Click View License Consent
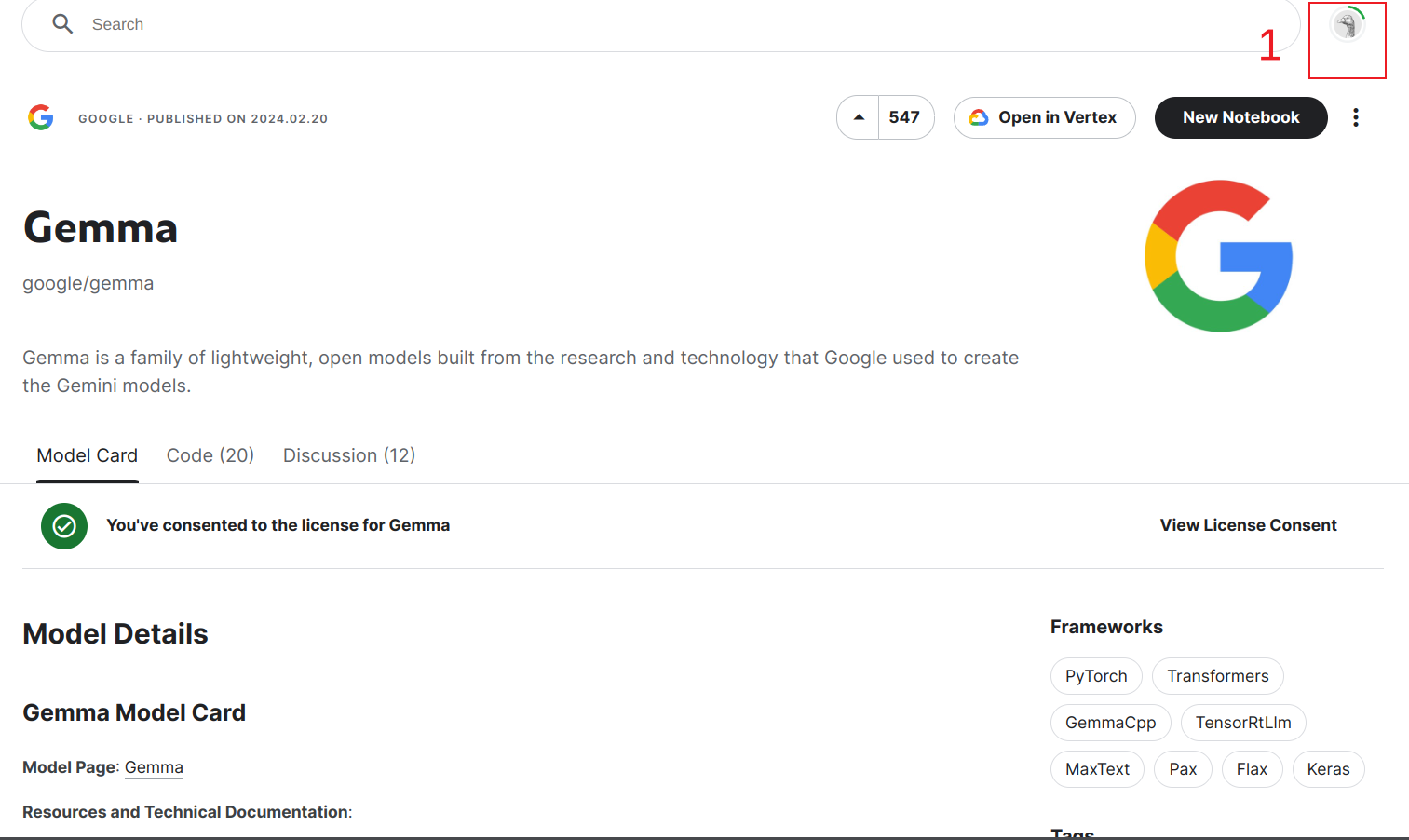The height and width of the screenshot is (840, 1409). coord(1248,525)
